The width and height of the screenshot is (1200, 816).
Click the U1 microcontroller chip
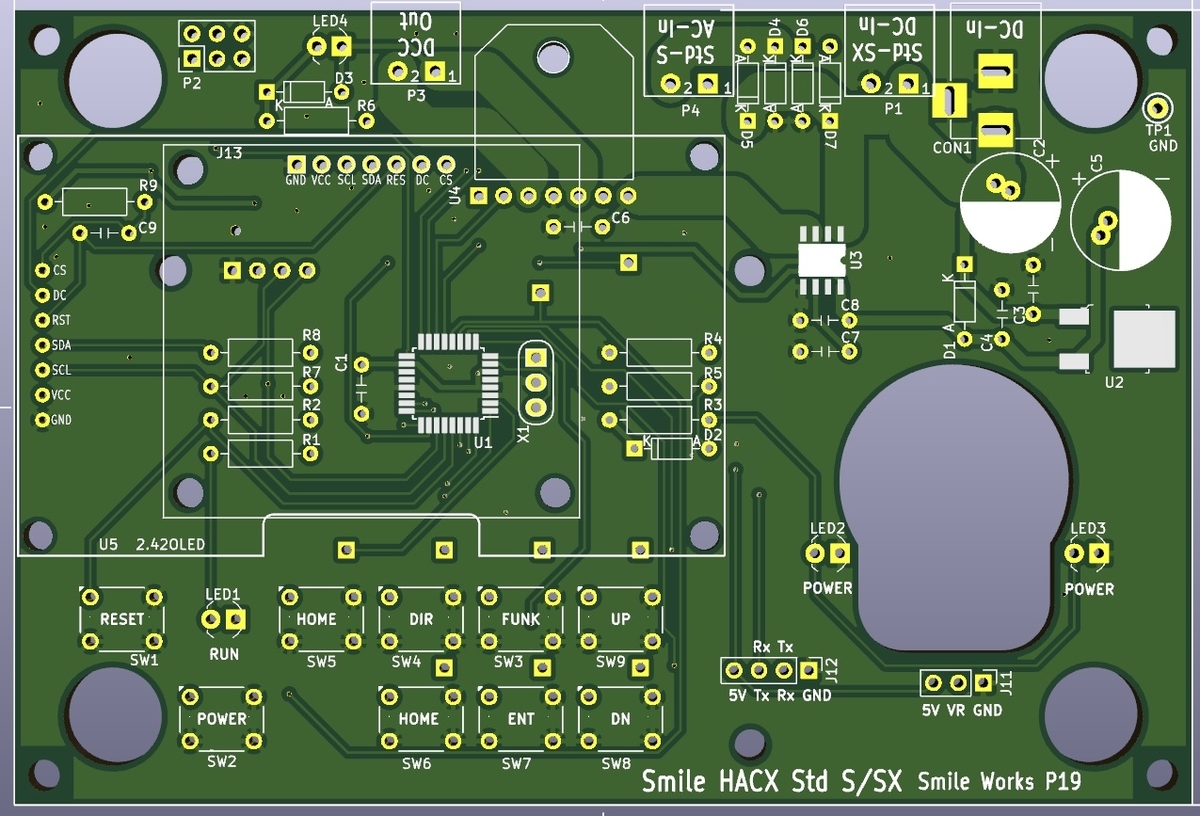click(x=448, y=383)
